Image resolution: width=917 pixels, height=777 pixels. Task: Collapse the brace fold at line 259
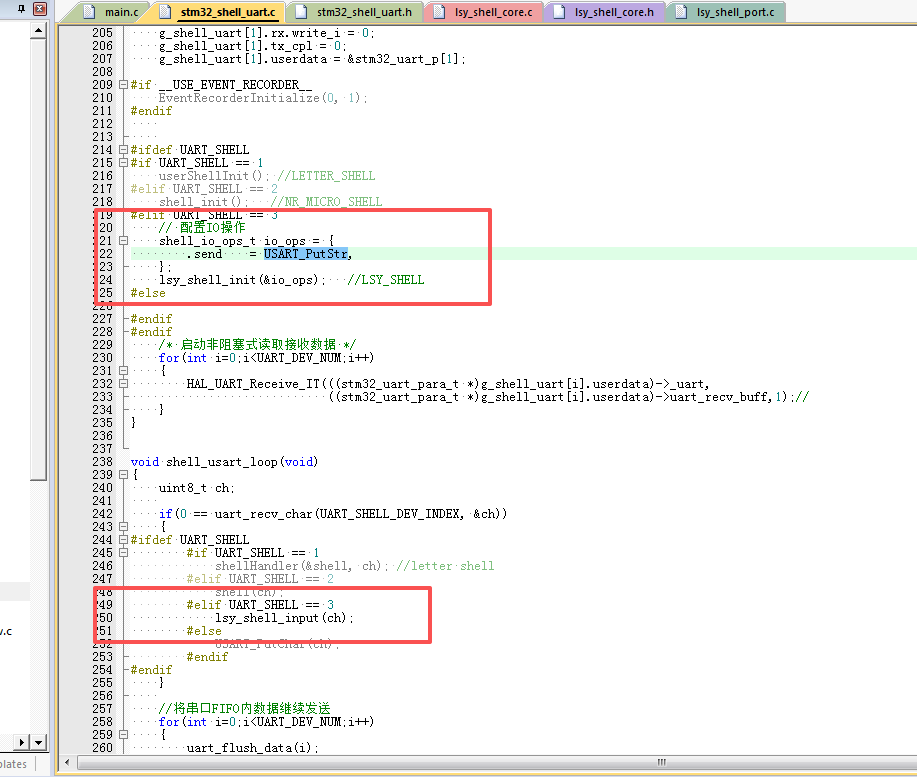tap(123, 734)
